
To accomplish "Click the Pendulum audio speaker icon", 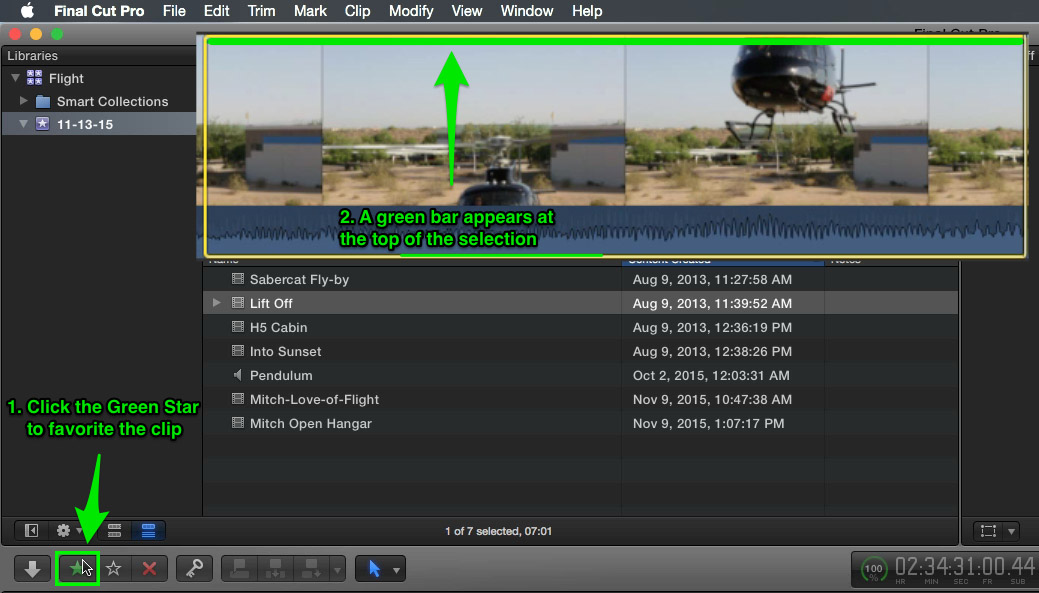I will coord(238,375).
